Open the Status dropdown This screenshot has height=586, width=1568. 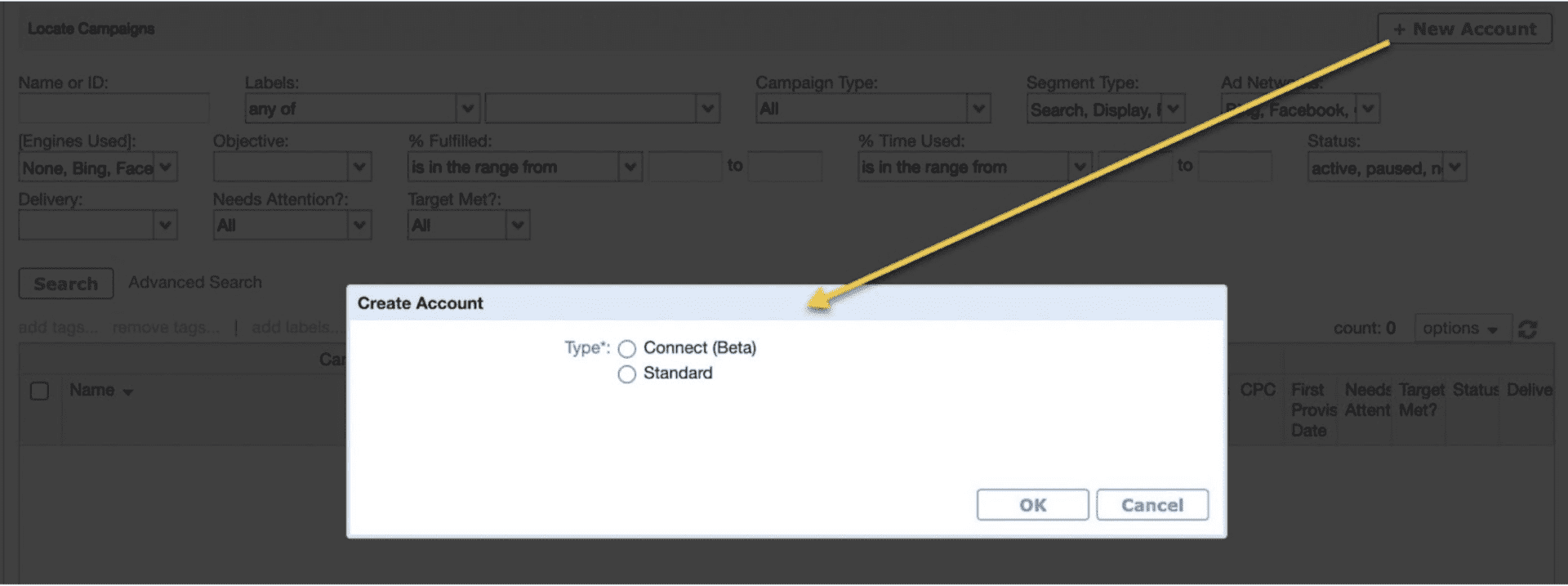click(x=1387, y=168)
